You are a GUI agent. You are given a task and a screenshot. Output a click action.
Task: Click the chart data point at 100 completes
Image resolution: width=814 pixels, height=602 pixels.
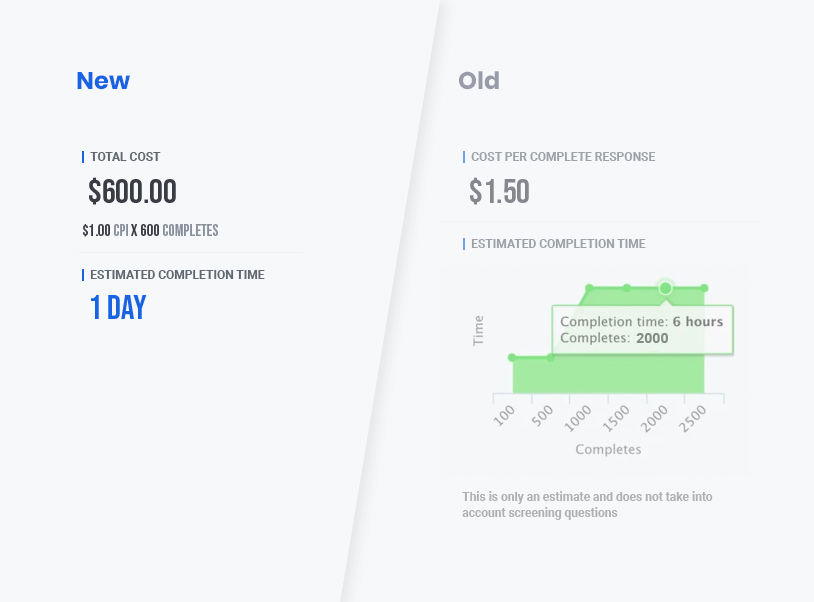[x=512, y=358]
